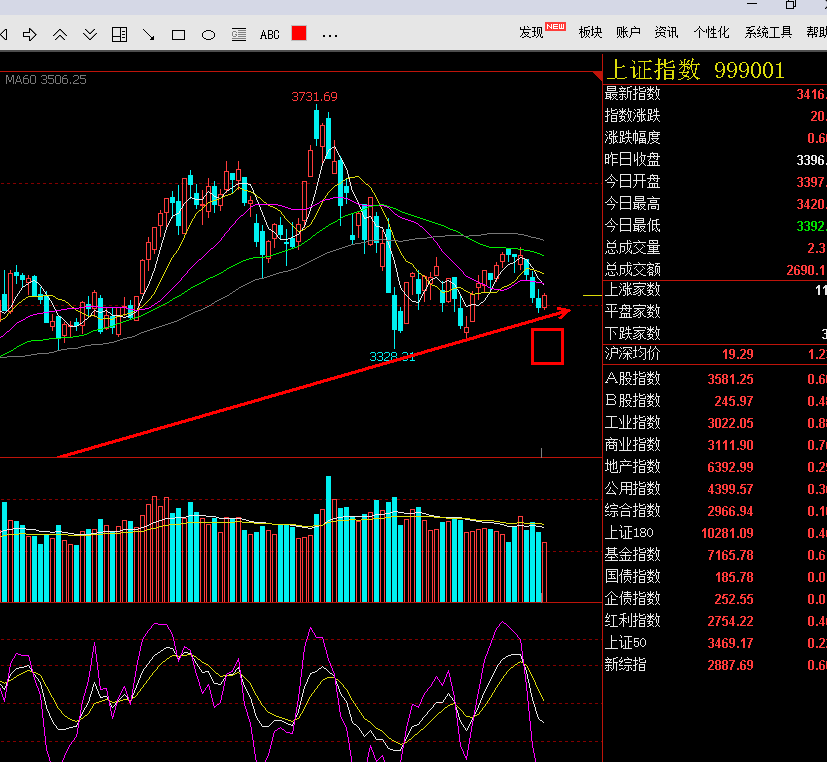Select the 公用指数 row
This screenshot has height=762, width=827.
(715, 489)
